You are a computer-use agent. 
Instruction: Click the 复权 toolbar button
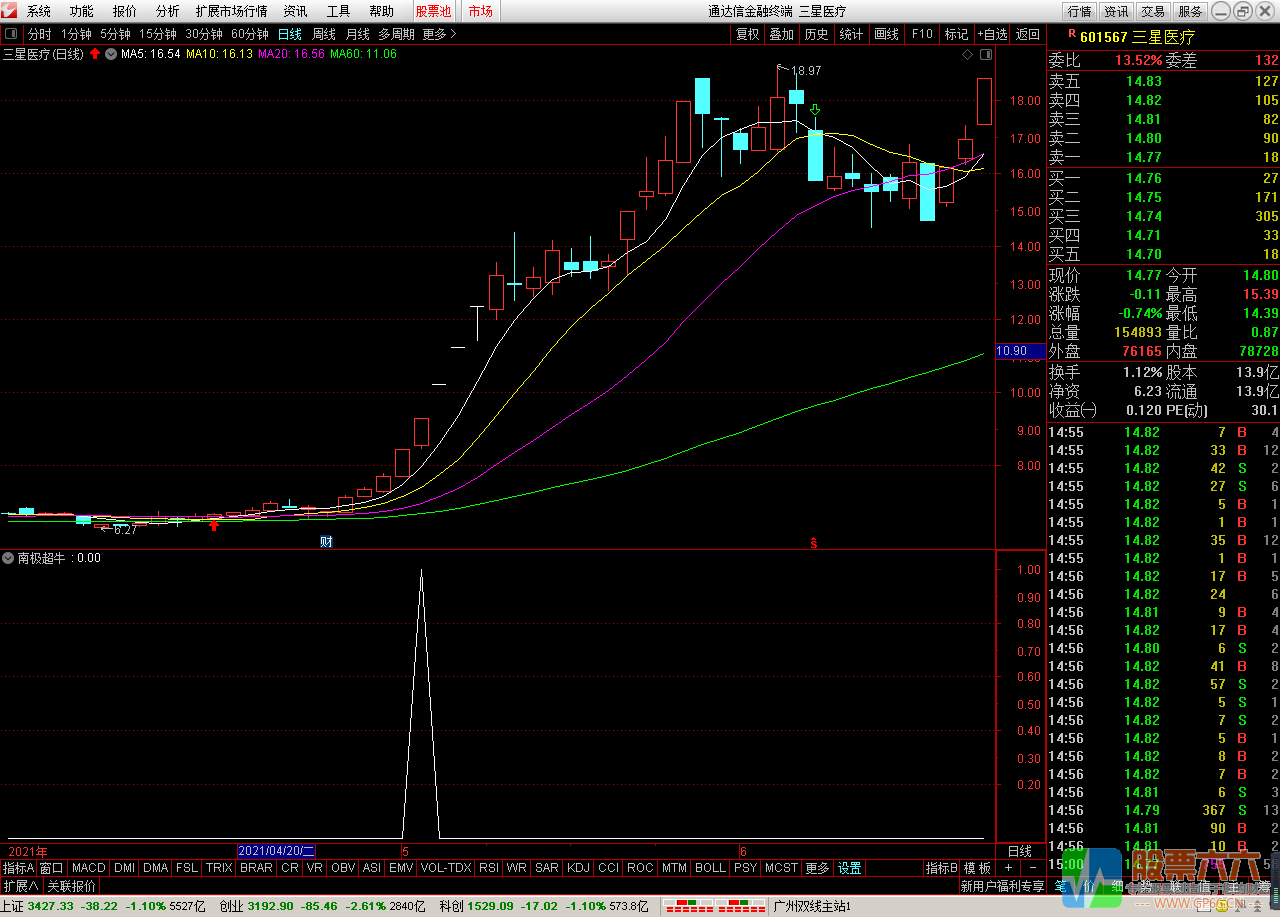click(747, 34)
